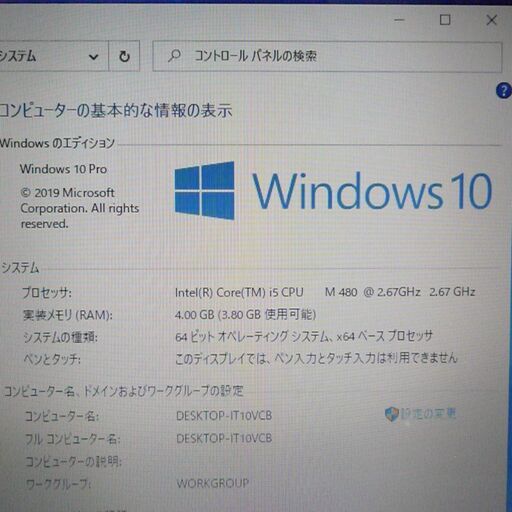Minimize the System window

[399, 20]
